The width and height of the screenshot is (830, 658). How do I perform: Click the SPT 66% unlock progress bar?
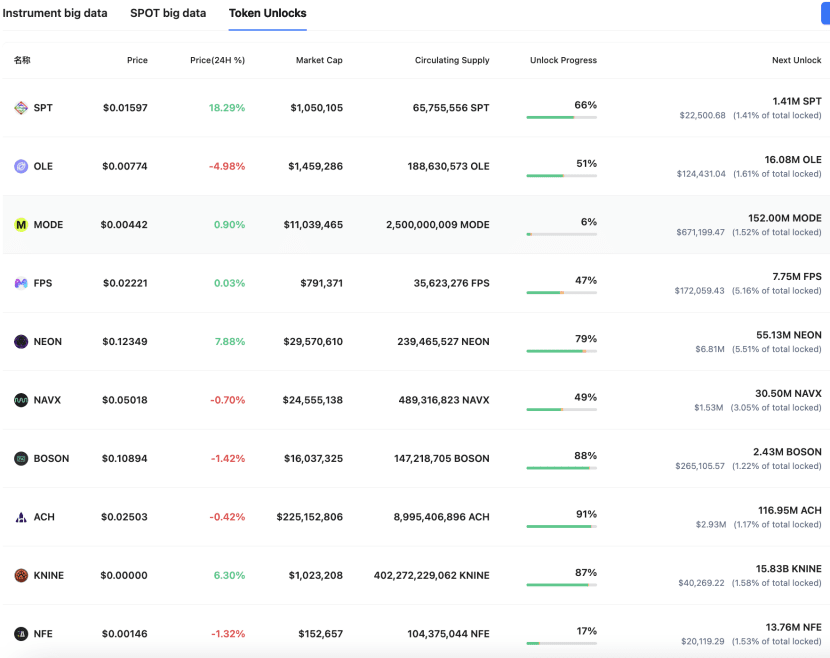[561, 117]
